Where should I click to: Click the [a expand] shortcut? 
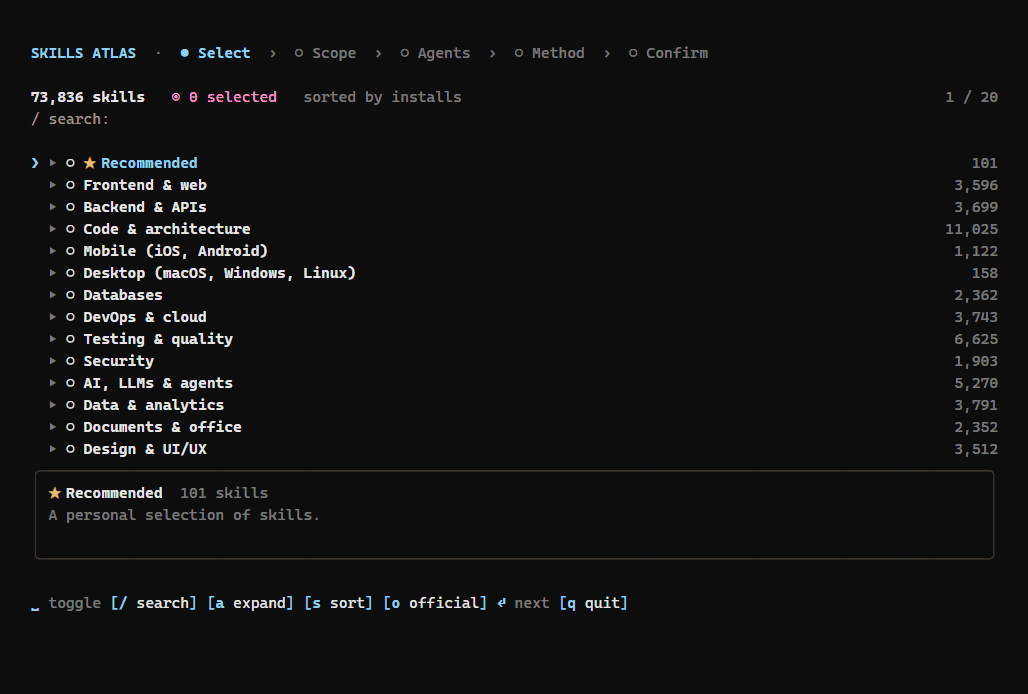coord(250,603)
